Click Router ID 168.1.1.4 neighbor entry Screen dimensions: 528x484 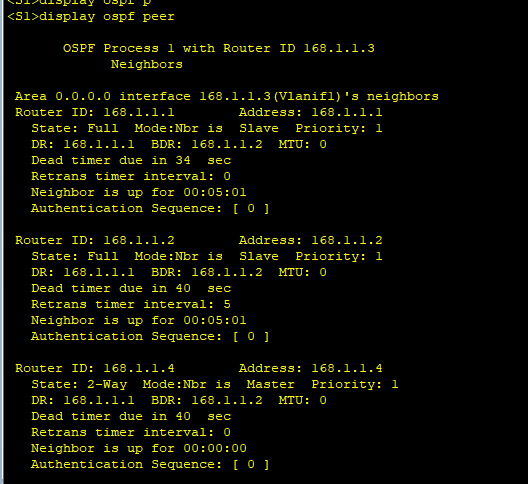(x=95, y=368)
